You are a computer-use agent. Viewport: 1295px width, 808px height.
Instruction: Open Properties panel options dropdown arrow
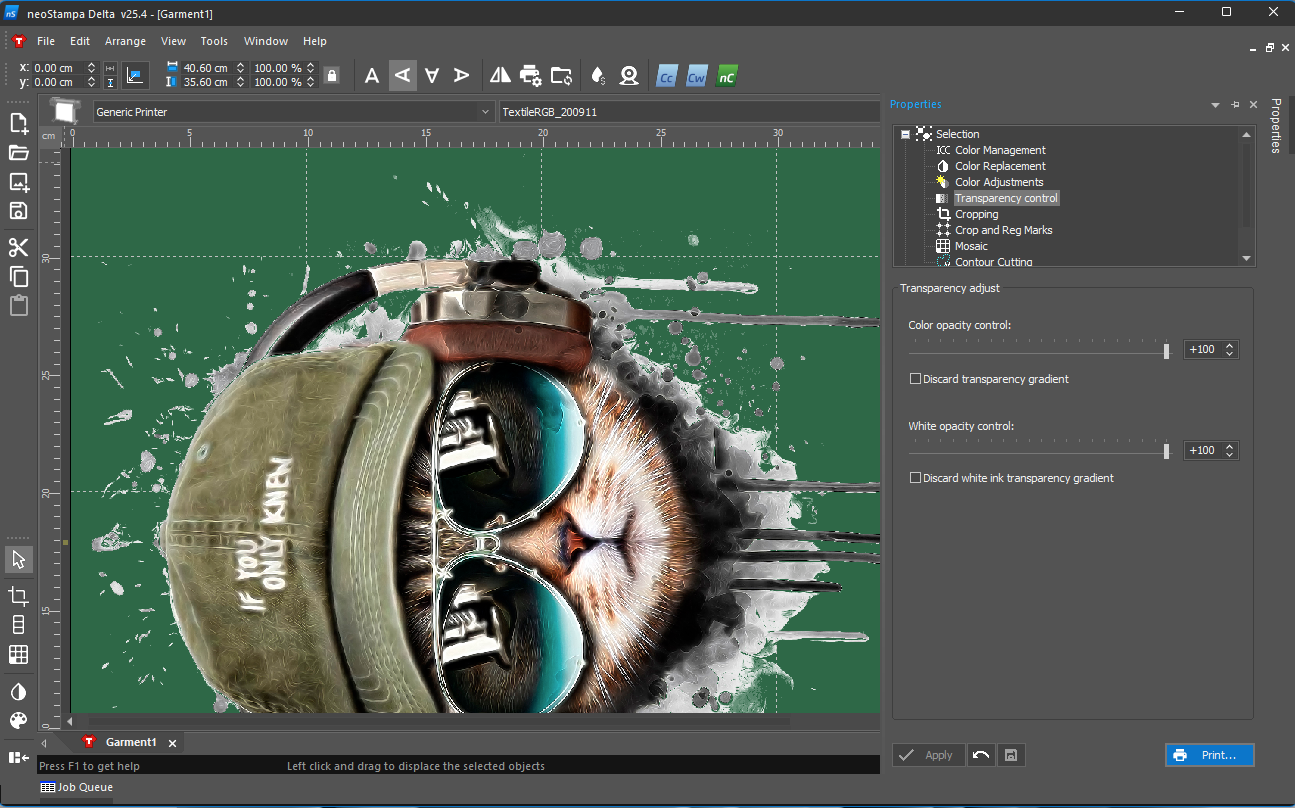point(1215,105)
